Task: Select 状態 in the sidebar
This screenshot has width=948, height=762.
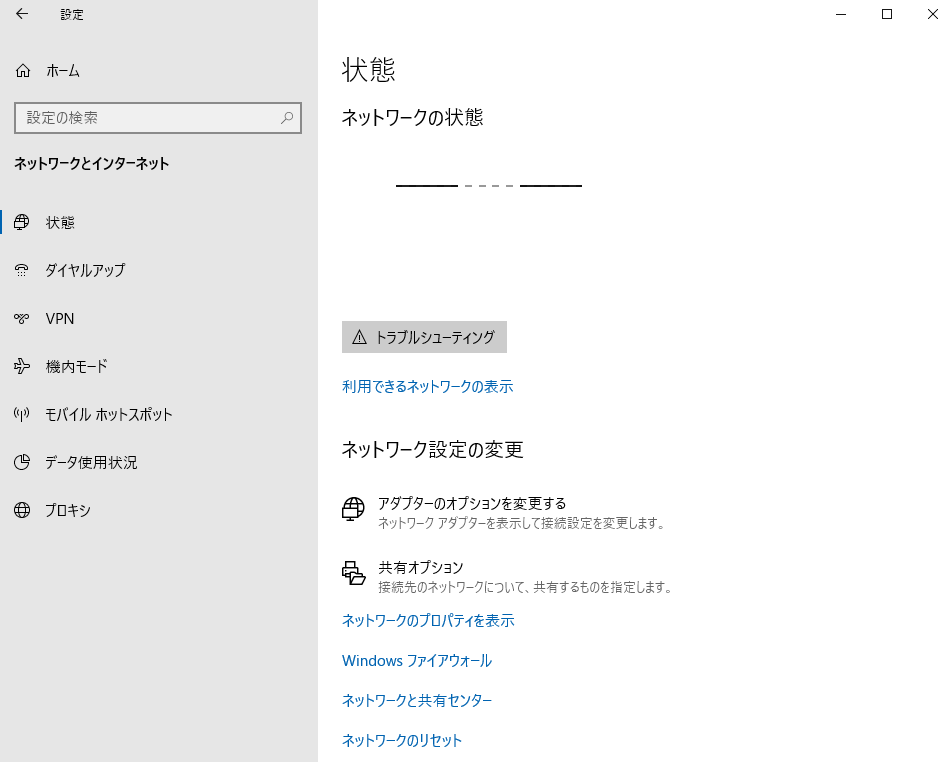Action: tap(158, 223)
